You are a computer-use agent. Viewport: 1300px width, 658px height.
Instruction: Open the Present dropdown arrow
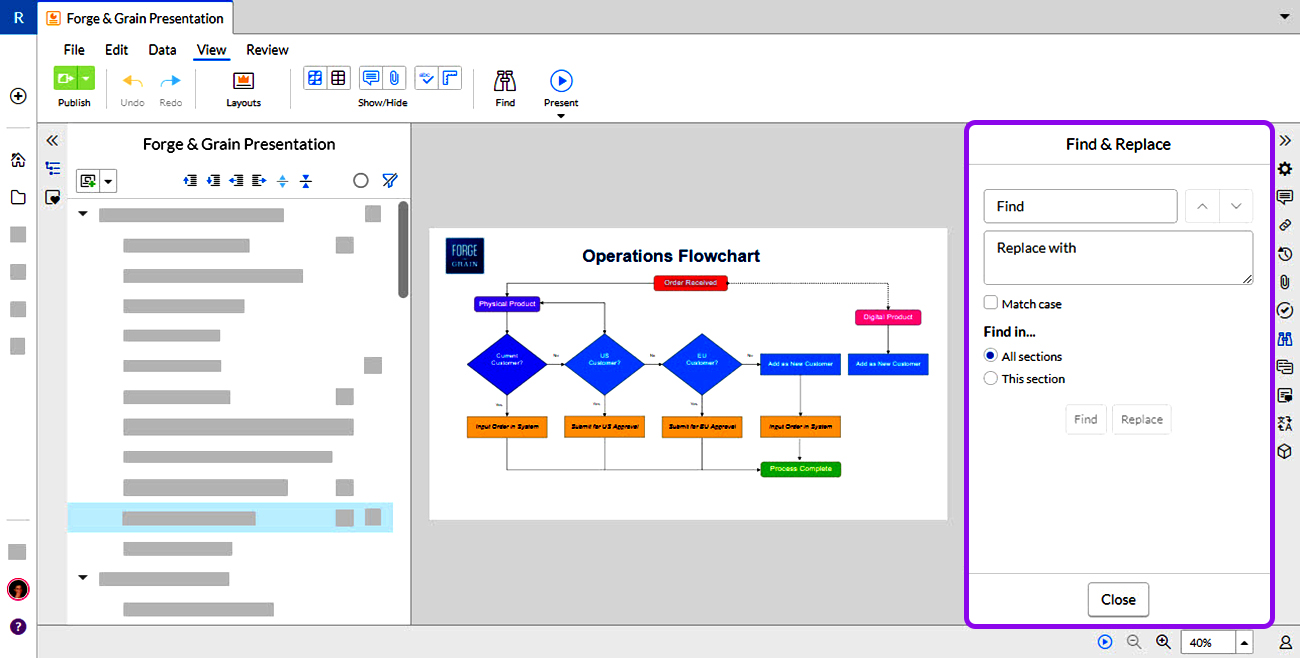point(561,116)
